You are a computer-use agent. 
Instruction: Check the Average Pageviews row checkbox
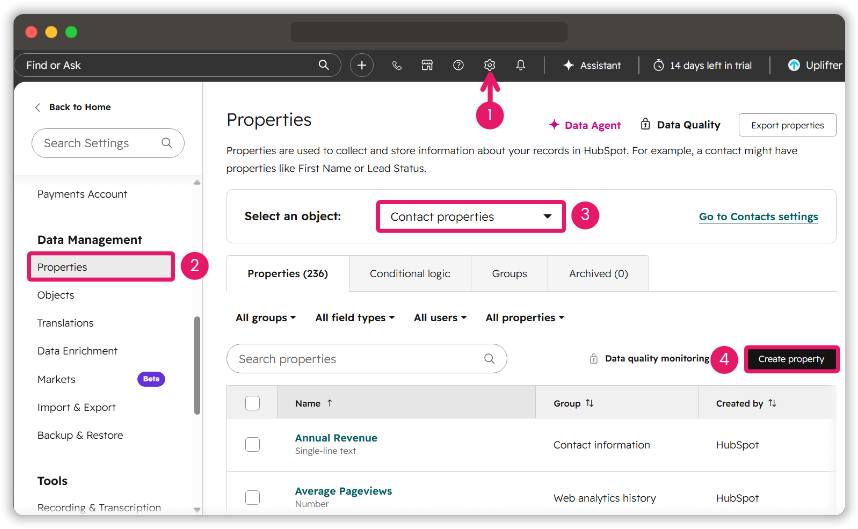pyautogui.click(x=252, y=497)
